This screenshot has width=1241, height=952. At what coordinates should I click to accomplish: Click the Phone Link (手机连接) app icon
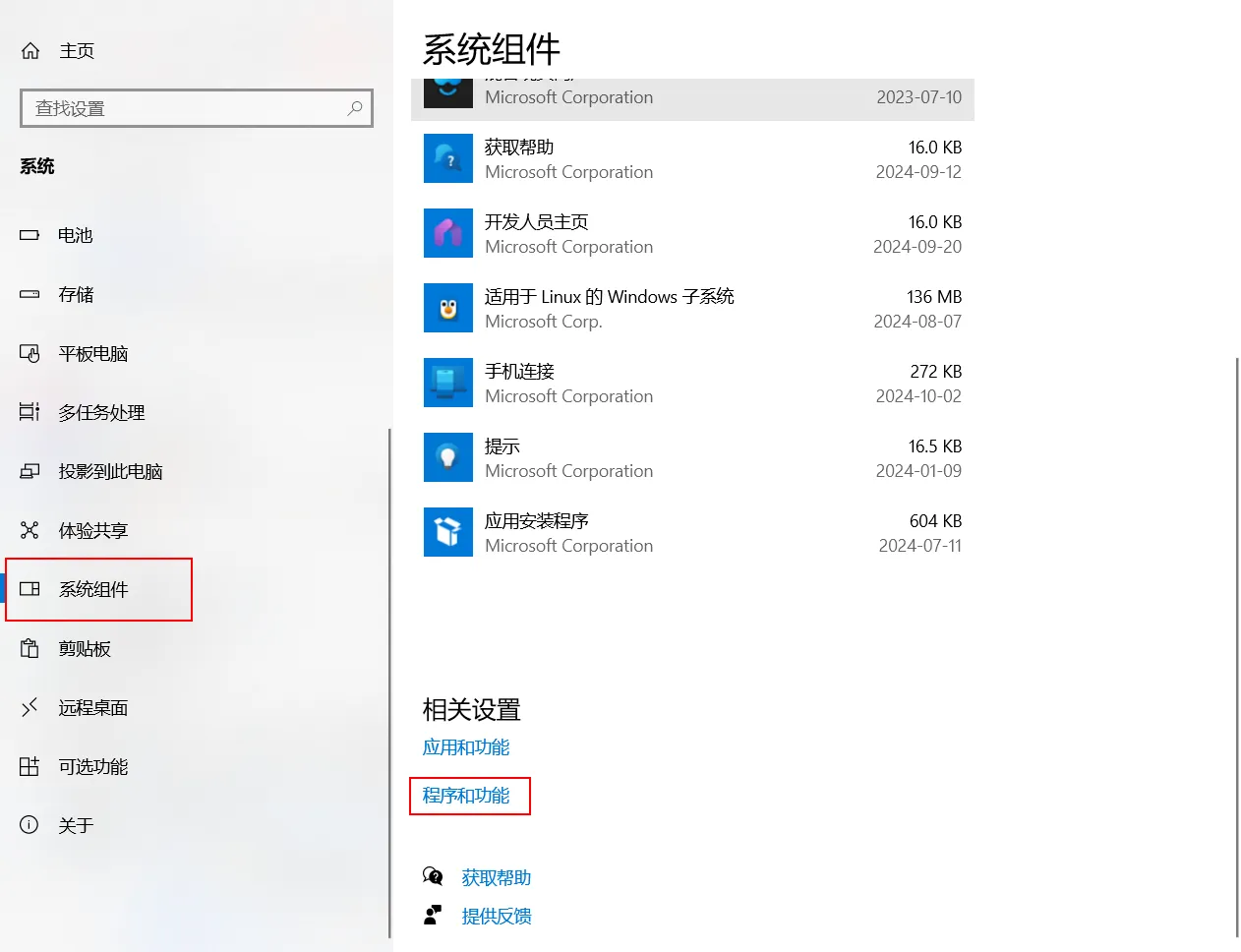coord(447,384)
